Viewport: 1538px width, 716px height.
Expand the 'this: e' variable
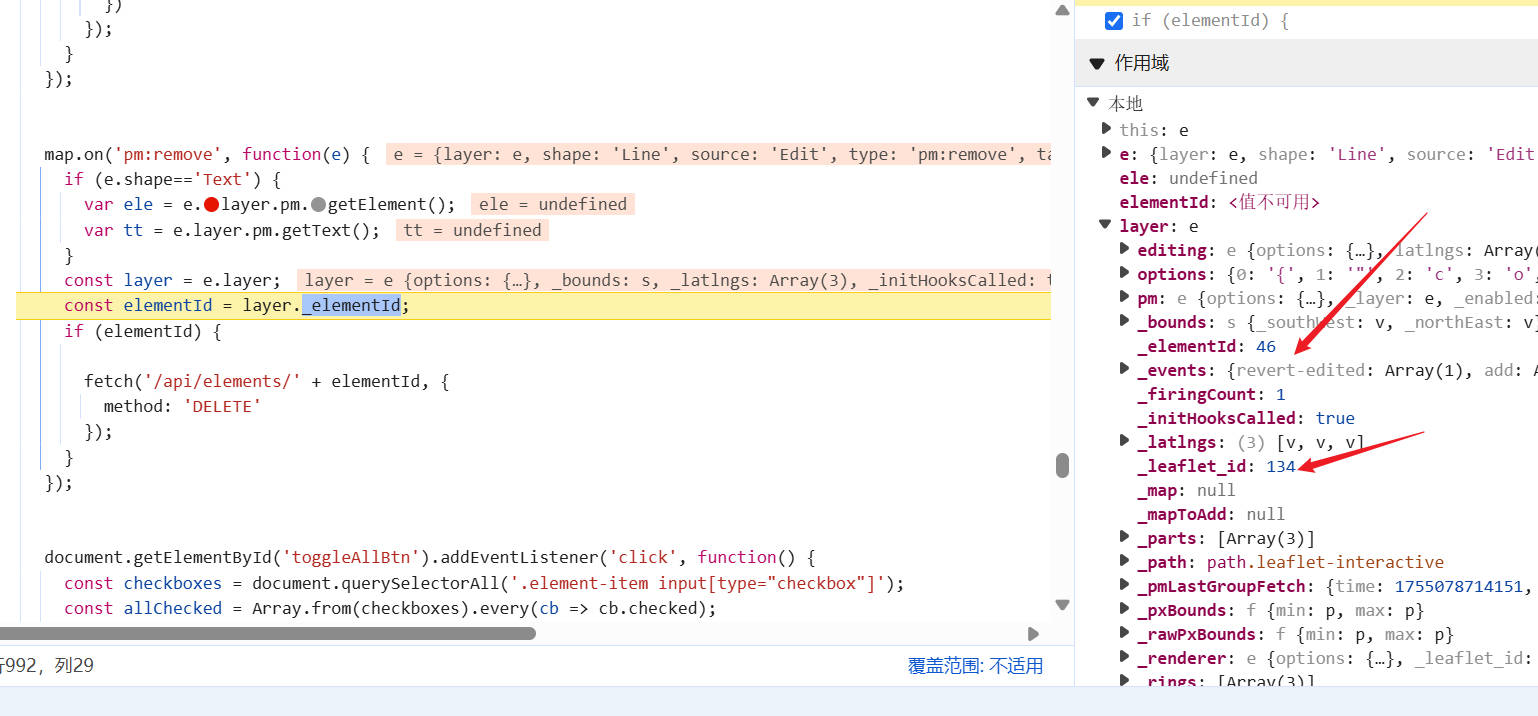point(1106,129)
